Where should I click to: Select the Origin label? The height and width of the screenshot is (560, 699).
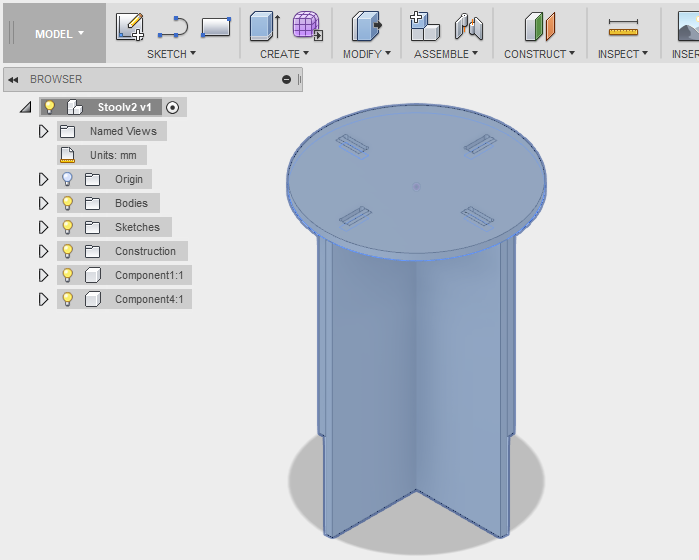point(129,179)
